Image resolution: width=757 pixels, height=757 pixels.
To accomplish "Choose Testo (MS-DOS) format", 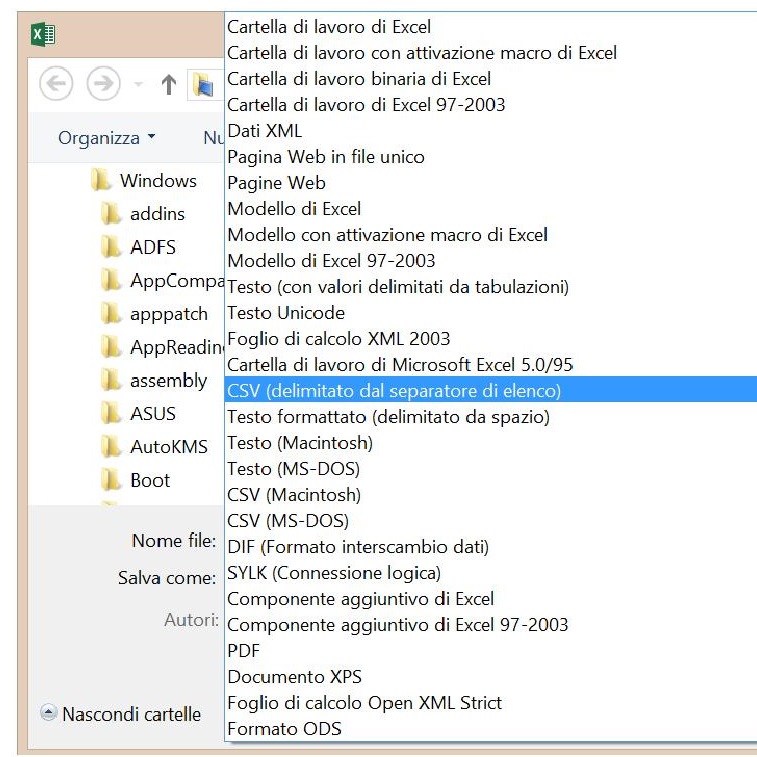I will (491, 469).
